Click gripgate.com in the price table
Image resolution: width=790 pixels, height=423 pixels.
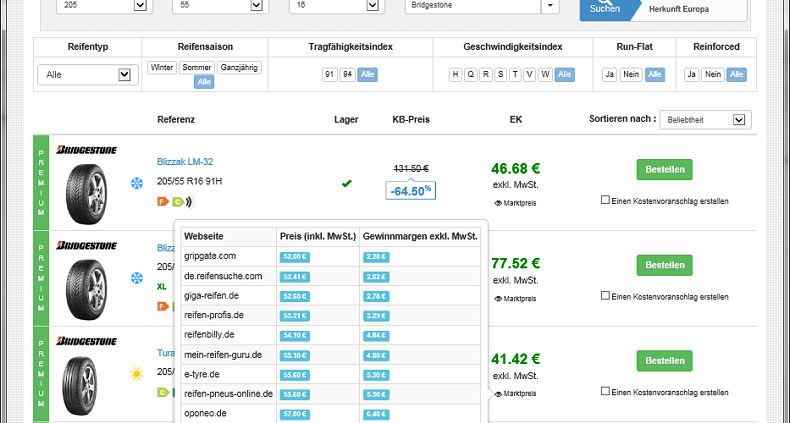click(x=210, y=256)
